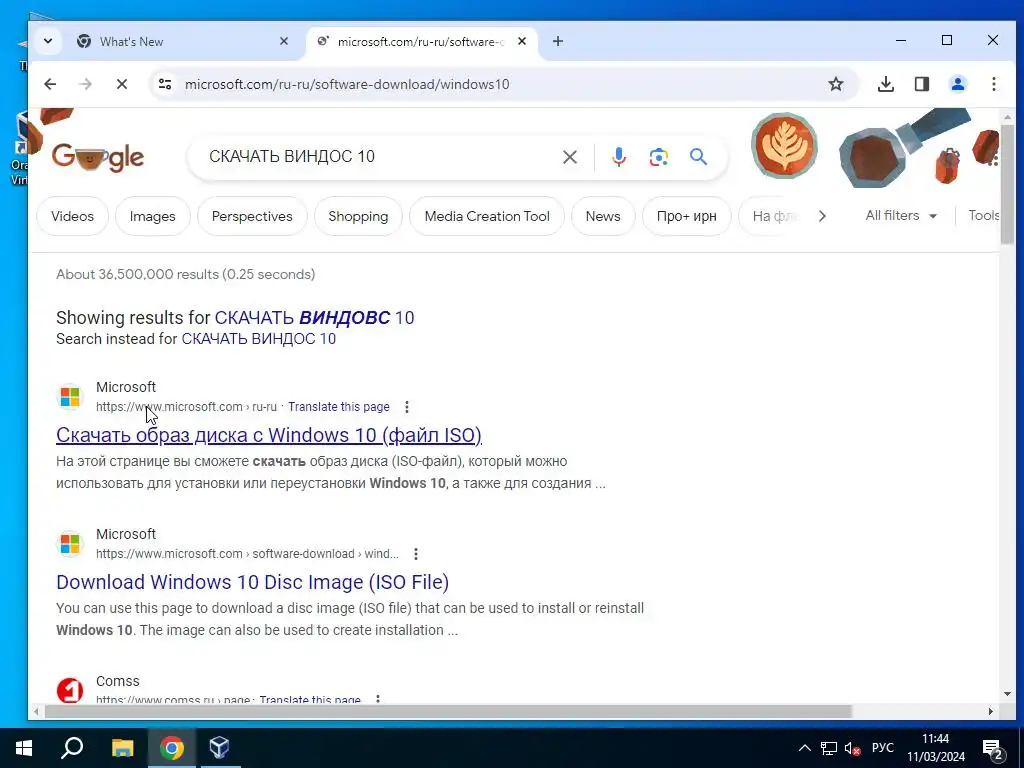Stop loading the page

(121, 84)
